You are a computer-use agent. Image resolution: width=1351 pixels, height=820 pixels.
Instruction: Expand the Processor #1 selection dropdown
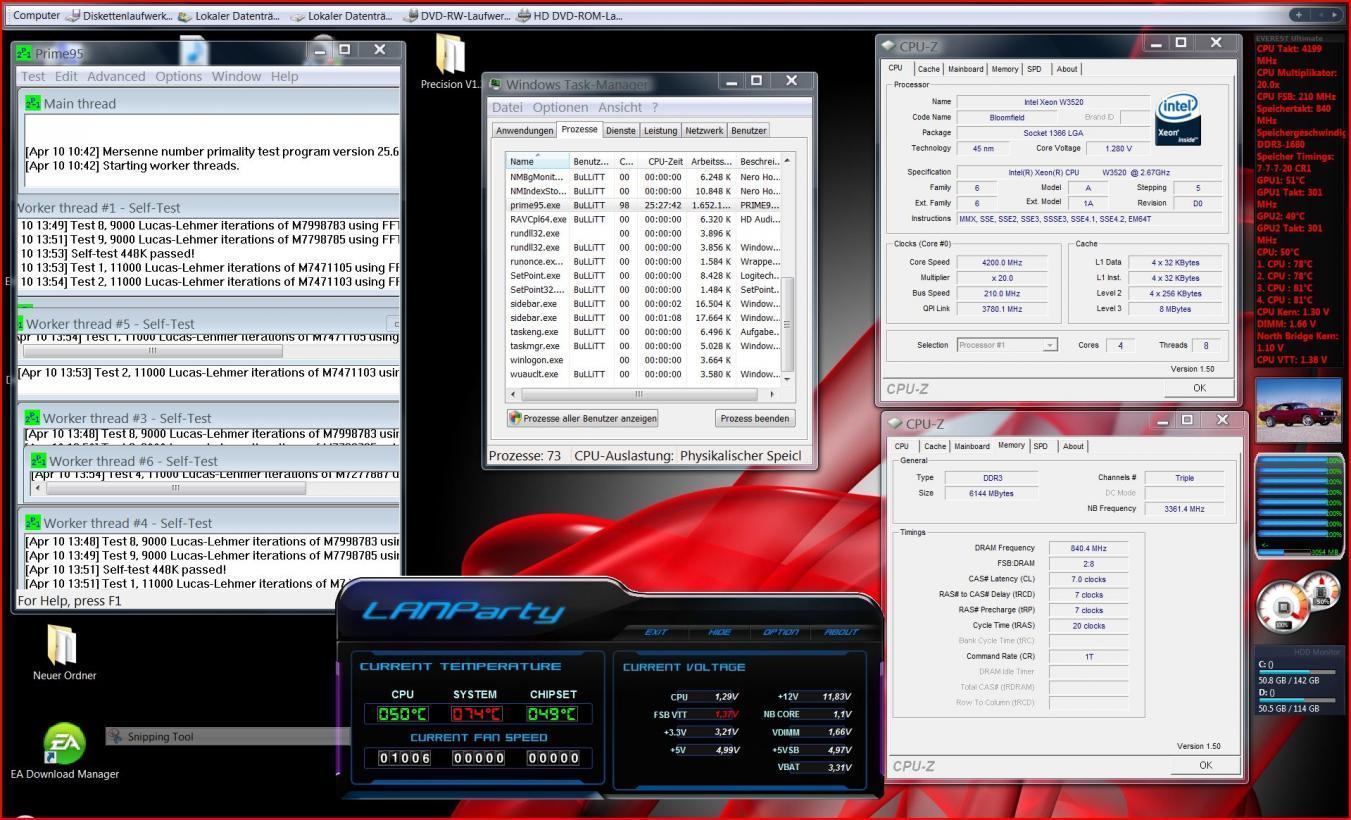(x=1049, y=345)
